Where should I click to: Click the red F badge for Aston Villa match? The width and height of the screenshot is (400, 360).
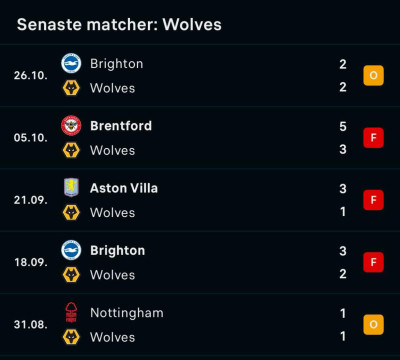373,200
